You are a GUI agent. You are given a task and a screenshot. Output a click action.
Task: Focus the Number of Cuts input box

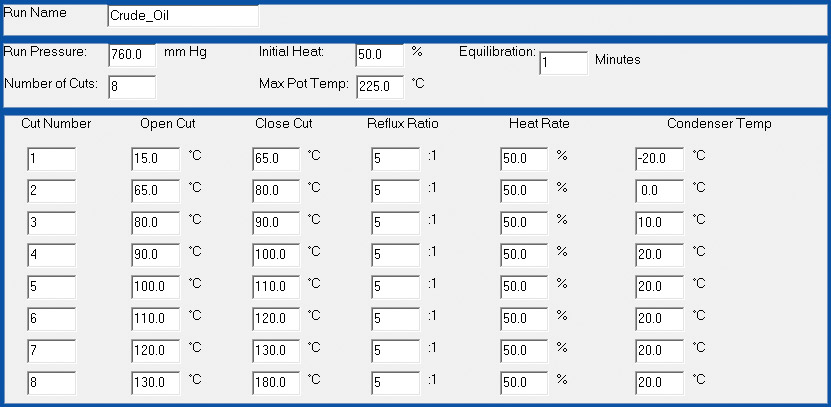coord(132,87)
